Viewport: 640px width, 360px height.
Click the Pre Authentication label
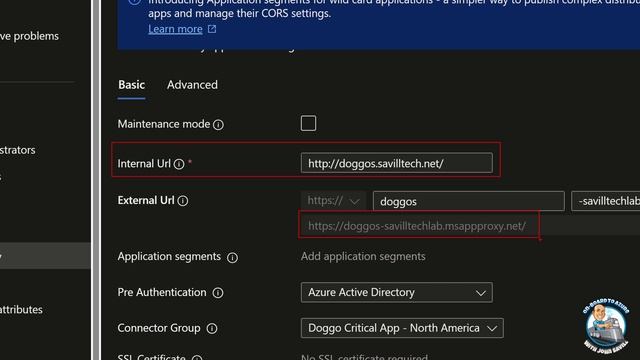point(162,292)
